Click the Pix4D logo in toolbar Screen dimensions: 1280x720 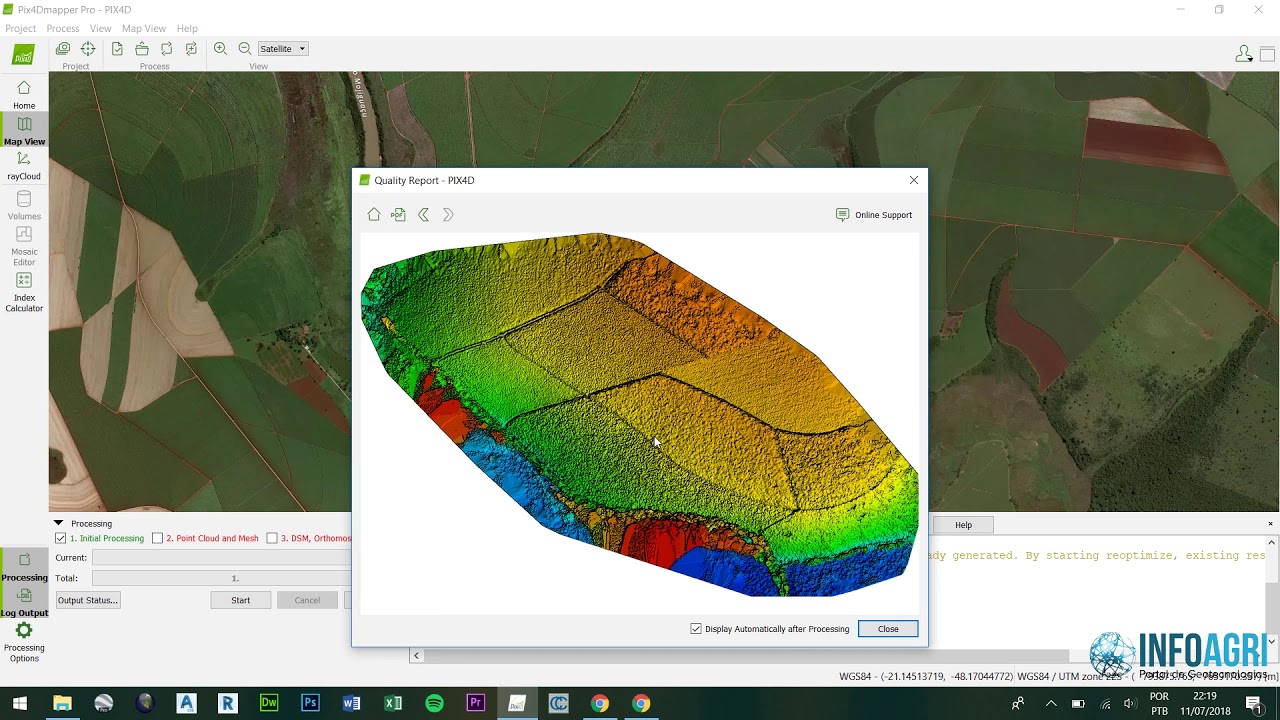[23, 55]
